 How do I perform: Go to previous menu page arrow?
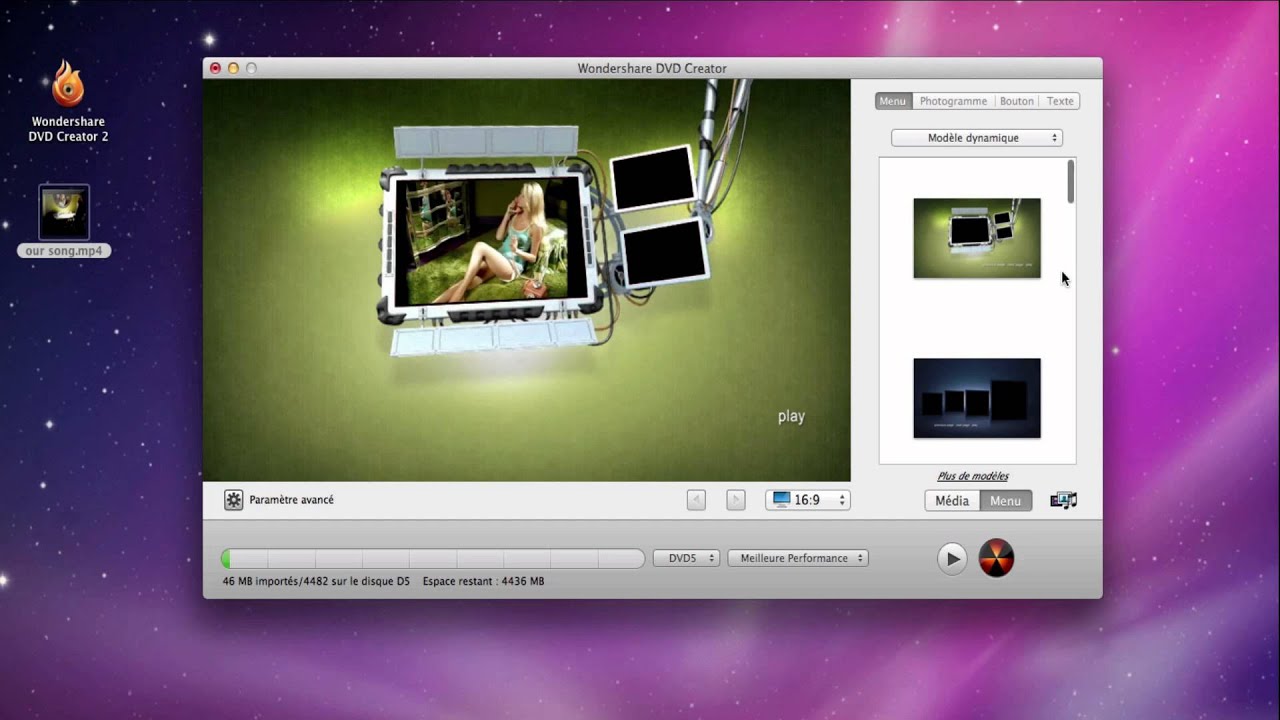[x=696, y=500]
